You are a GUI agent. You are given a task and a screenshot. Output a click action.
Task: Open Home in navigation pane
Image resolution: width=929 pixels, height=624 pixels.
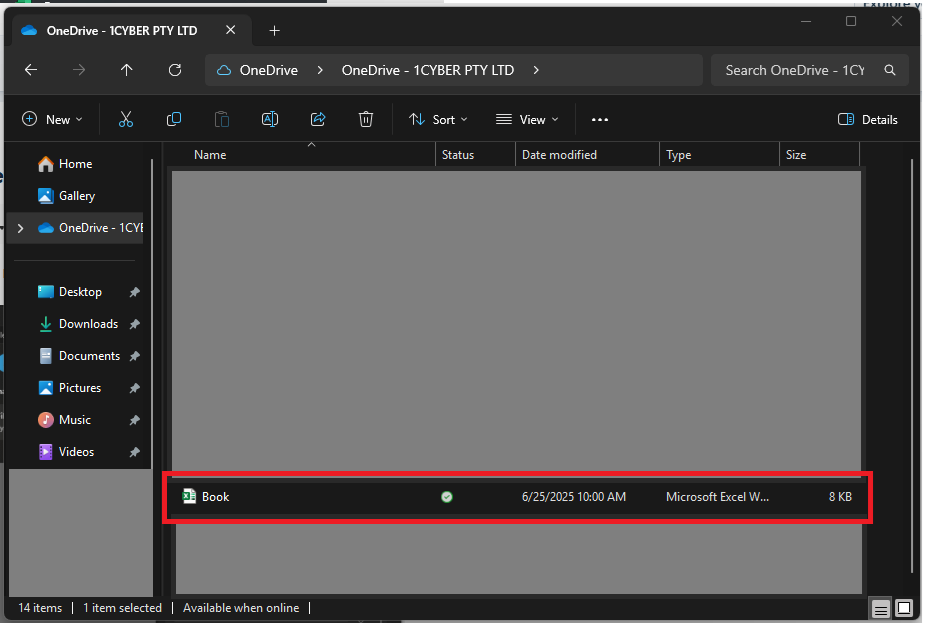click(x=65, y=164)
